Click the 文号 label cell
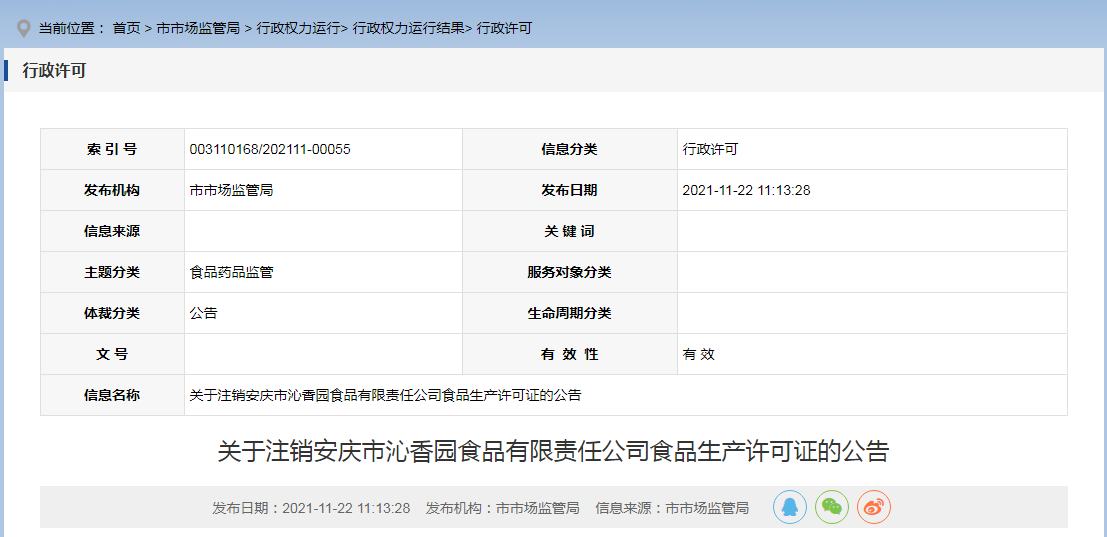 [112, 354]
